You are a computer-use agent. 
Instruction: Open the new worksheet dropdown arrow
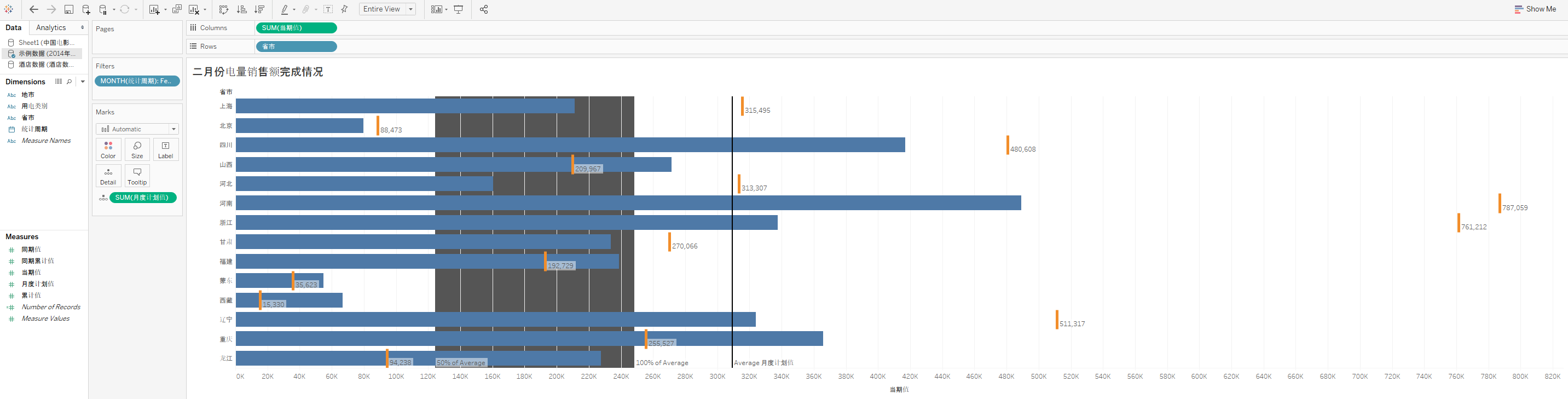(x=165, y=9)
